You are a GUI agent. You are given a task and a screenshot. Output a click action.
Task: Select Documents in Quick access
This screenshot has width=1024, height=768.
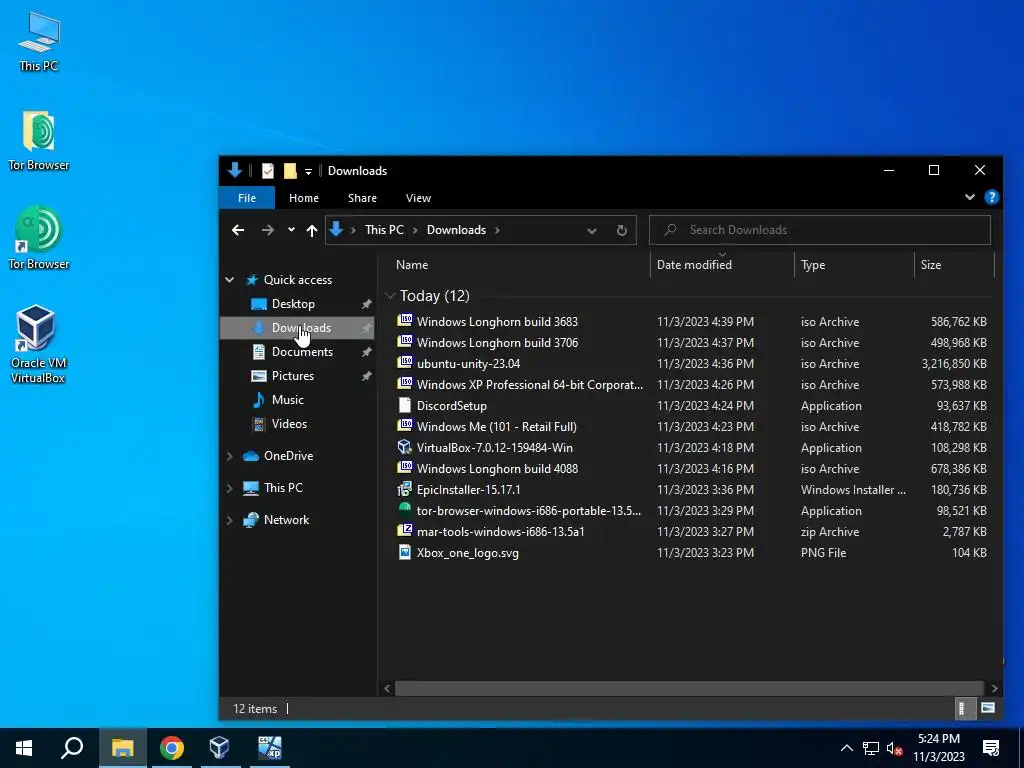tap(302, 352)
